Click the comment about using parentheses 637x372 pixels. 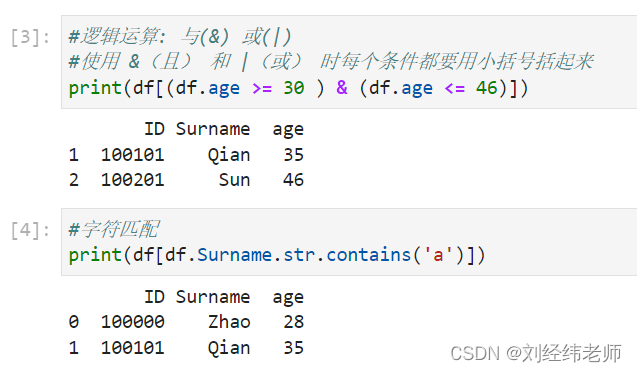(331, 62)
